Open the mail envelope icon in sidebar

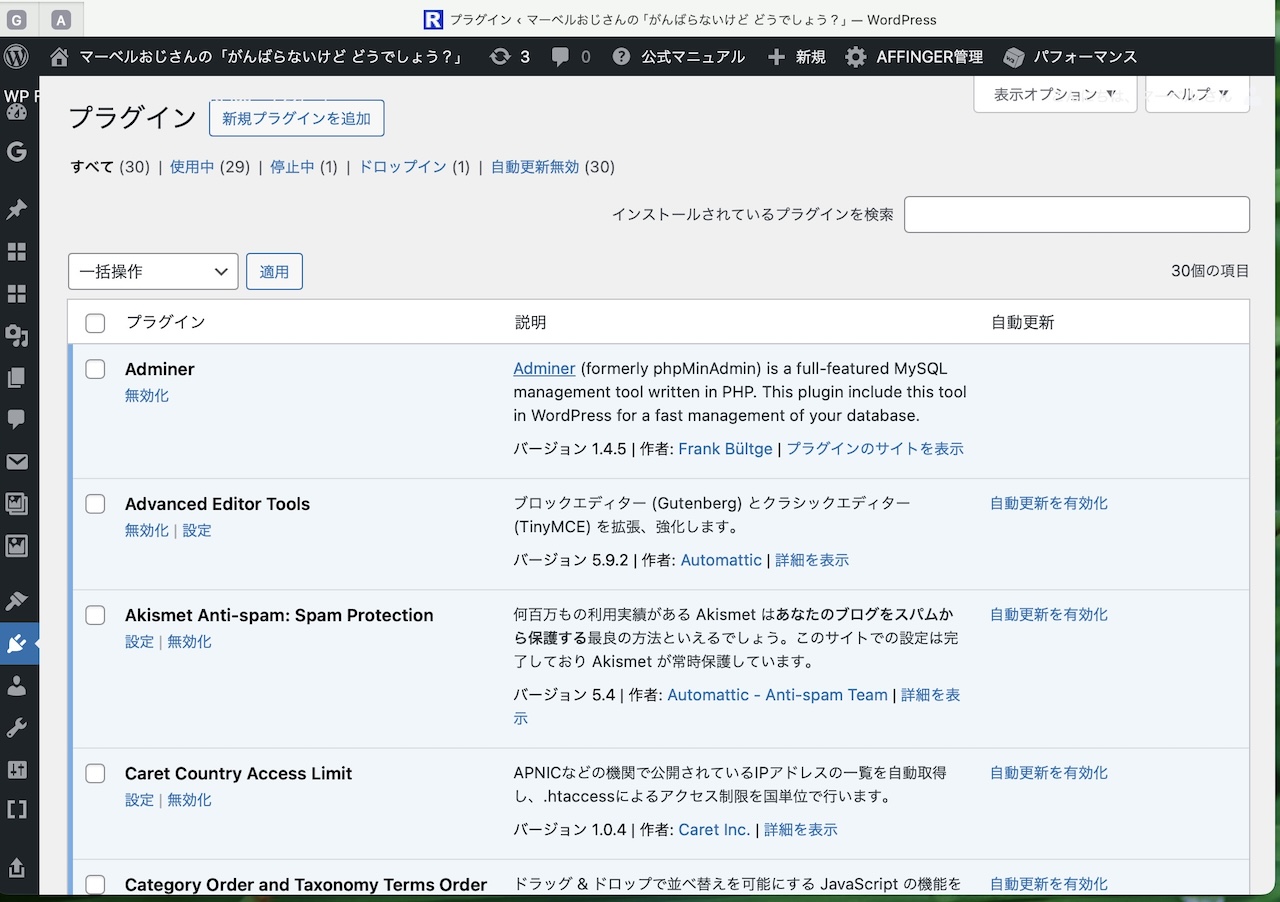[x=17, y=462]
